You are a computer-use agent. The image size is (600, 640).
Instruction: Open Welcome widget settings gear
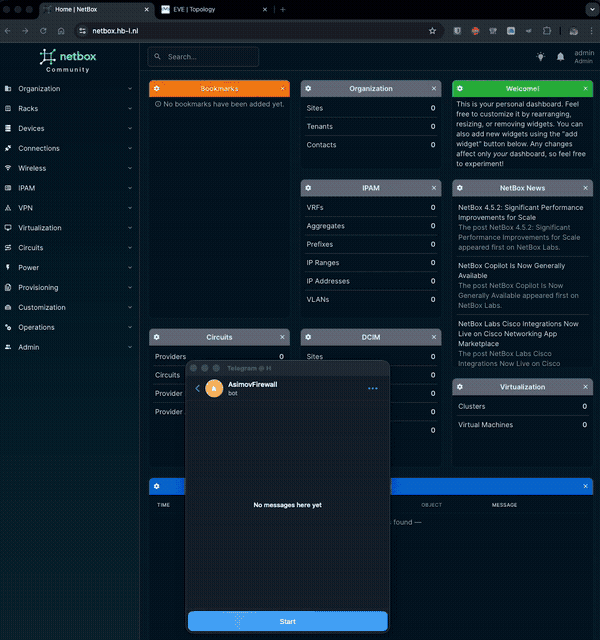[x=460, y=89]
